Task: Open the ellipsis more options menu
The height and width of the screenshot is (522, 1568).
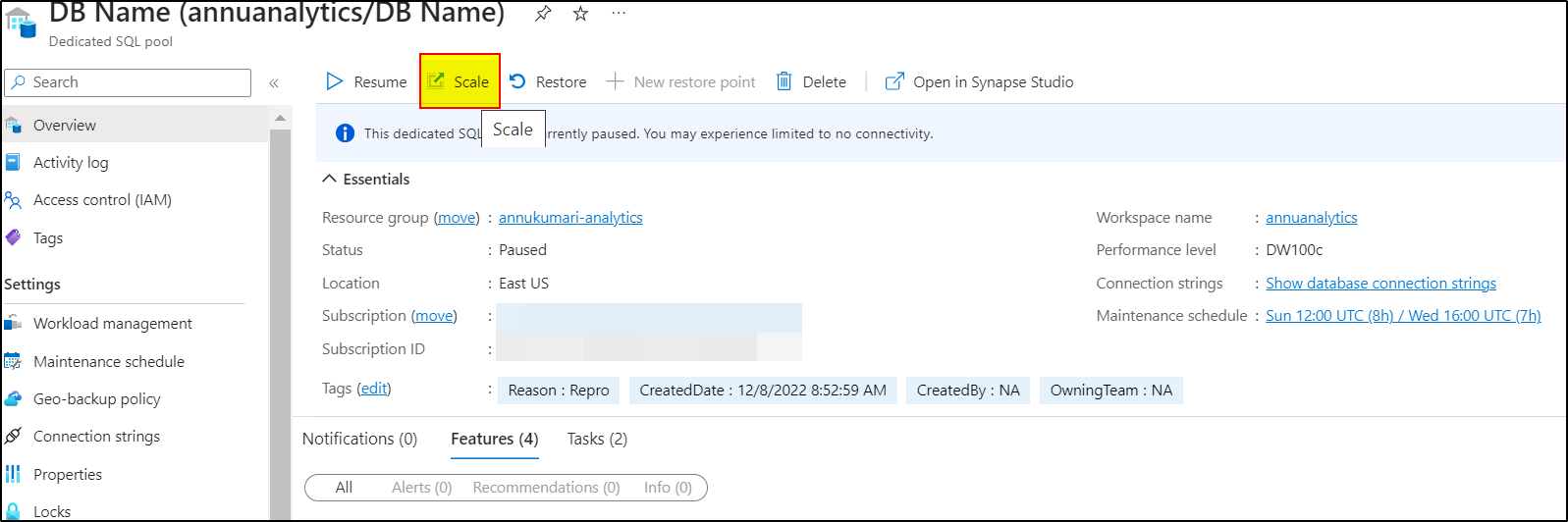Action: [x=619, y=13]
